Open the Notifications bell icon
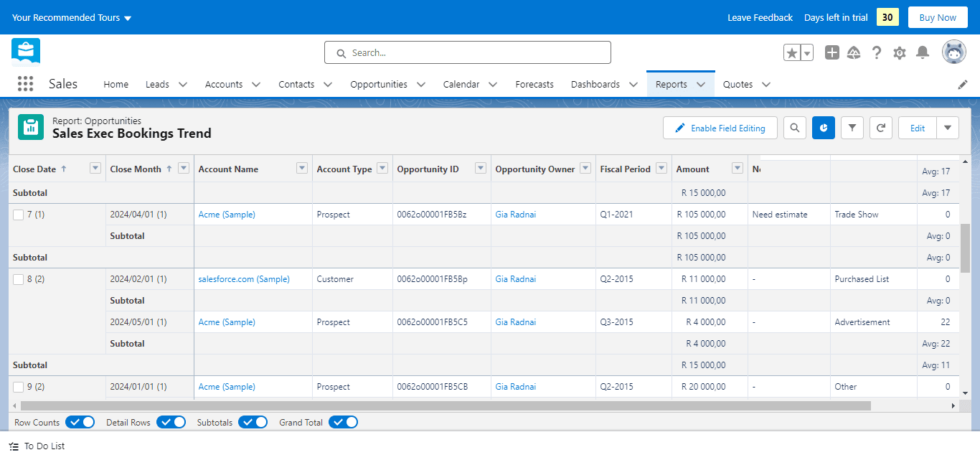The width and height of the screenshot is (980, 460). 922,53
